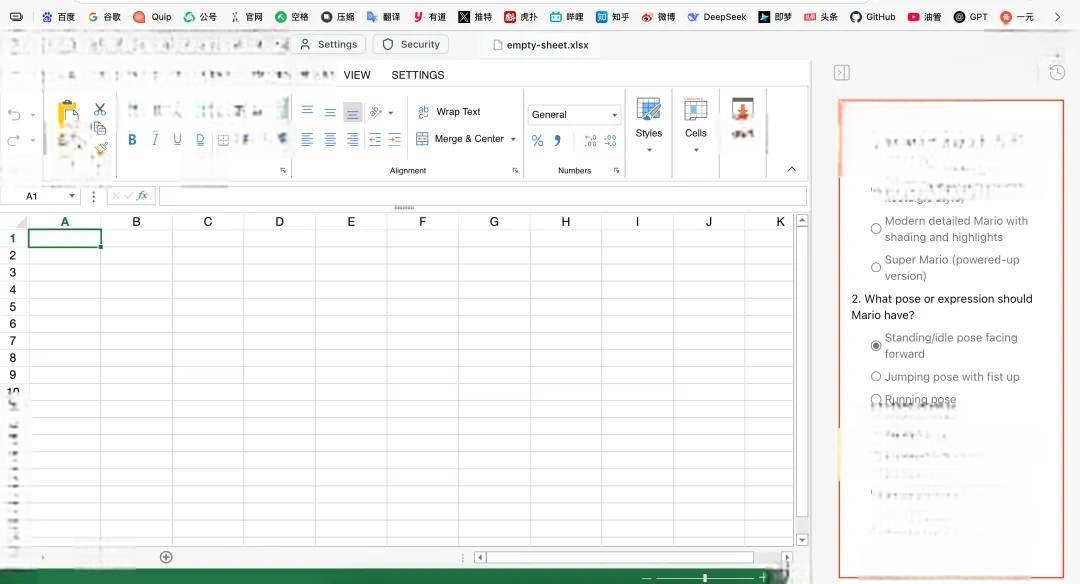Click the text Orientation icon
This screenshot has width=1080, height=584.
click(375, 112)
